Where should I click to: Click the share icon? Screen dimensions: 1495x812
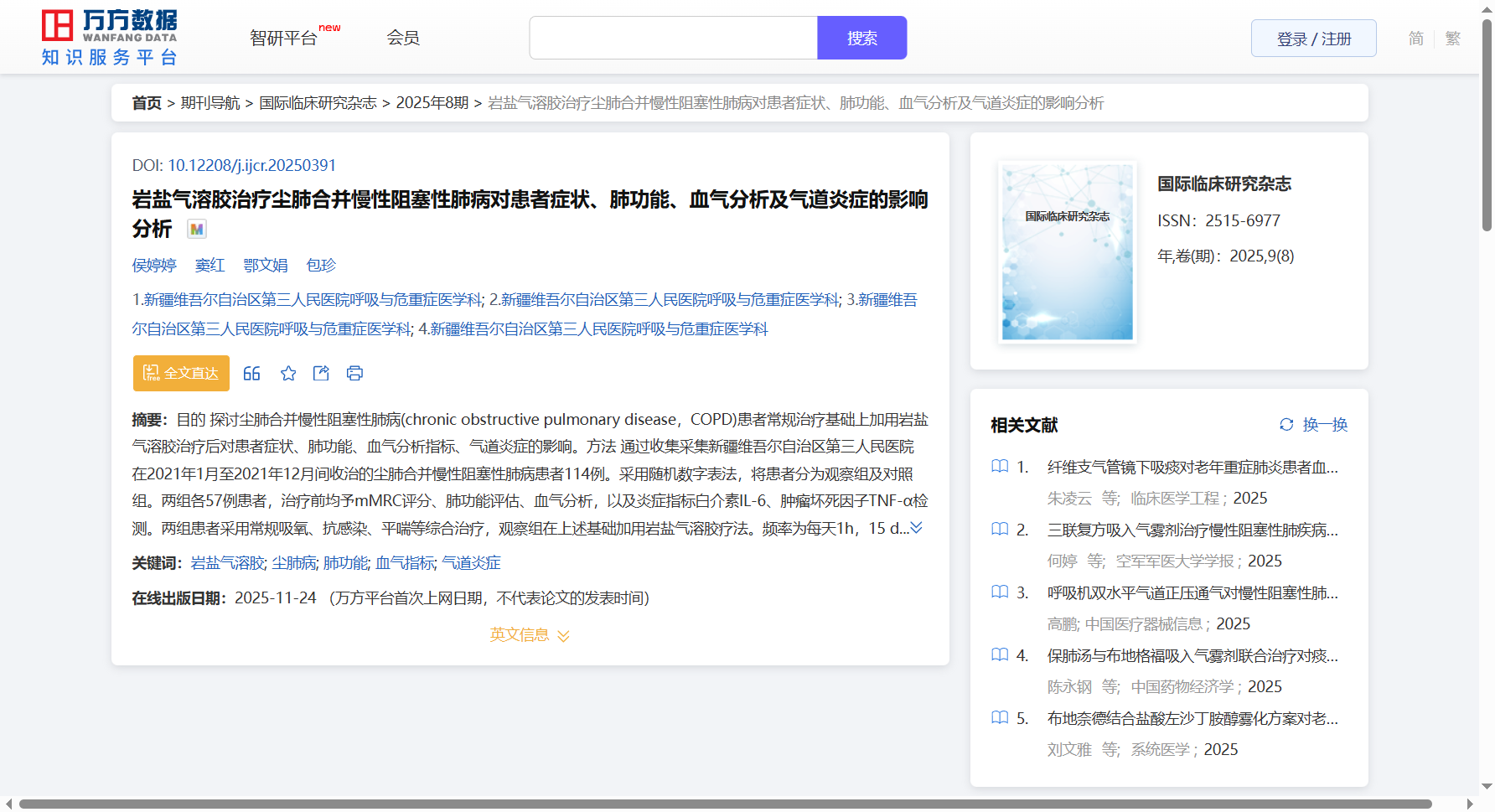coord(321,374)
